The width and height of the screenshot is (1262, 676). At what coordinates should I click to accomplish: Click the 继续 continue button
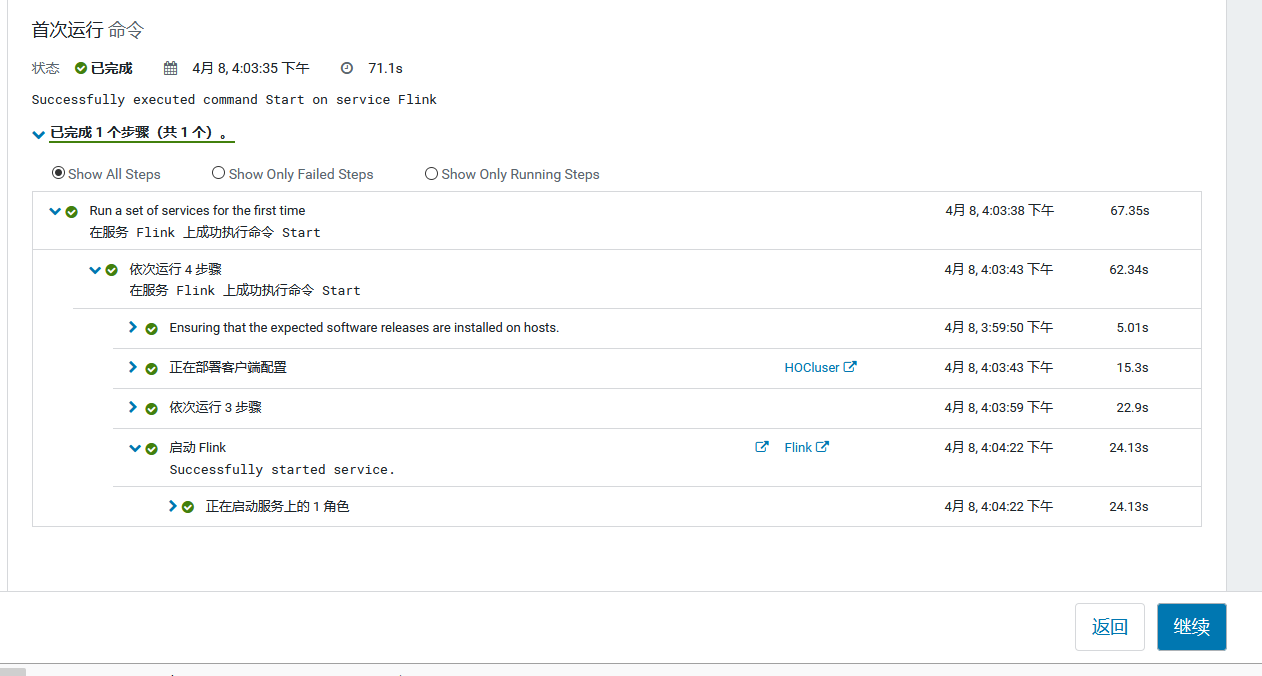[1192, 627]
